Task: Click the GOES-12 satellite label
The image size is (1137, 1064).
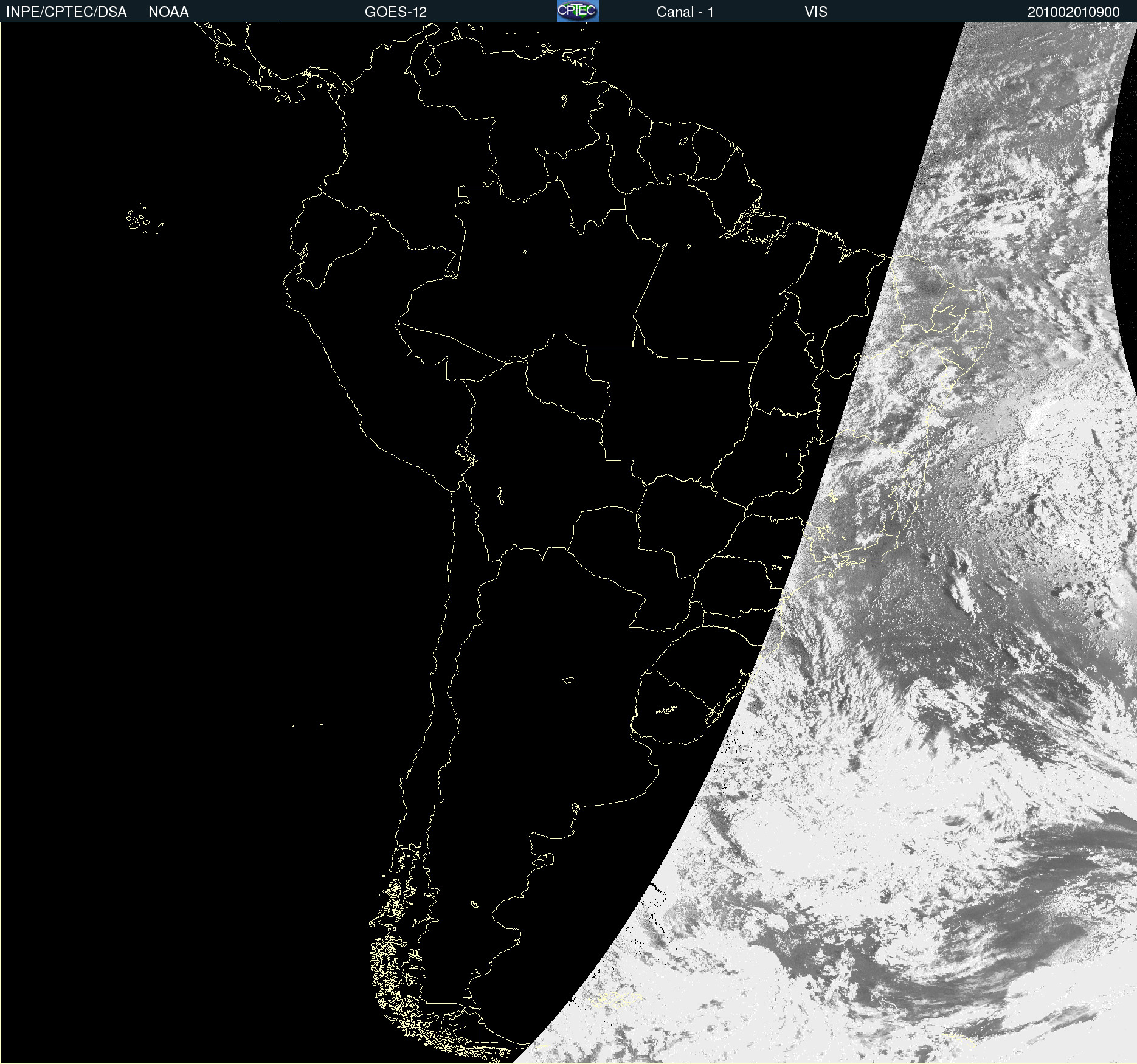Action: pos(396,12)
